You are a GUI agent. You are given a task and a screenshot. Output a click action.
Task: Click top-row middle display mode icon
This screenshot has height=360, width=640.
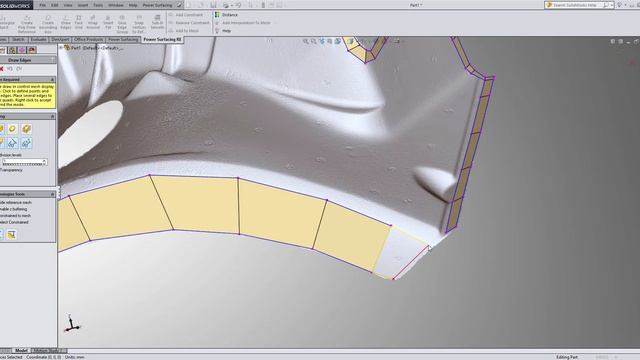click(12, 129)
